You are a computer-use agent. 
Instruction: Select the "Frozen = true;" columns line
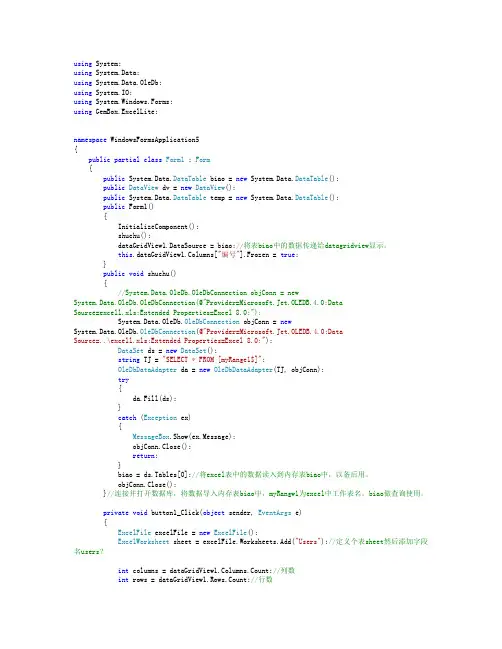[208, 255]
